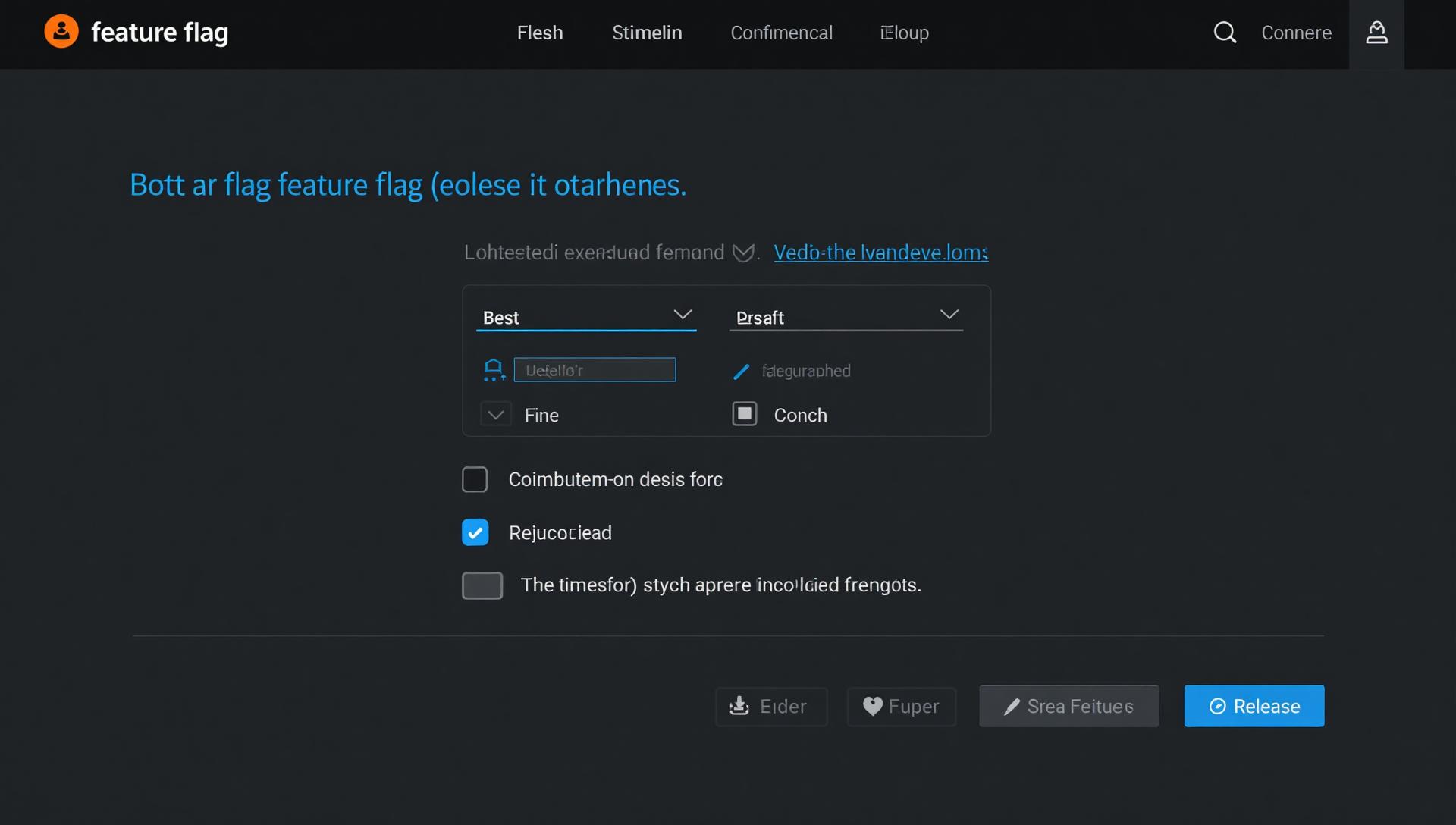Viewport: 1456px width, 825px height.
Task: Click the pencil icon next to faeguraphed
Action: click(741, 372)
